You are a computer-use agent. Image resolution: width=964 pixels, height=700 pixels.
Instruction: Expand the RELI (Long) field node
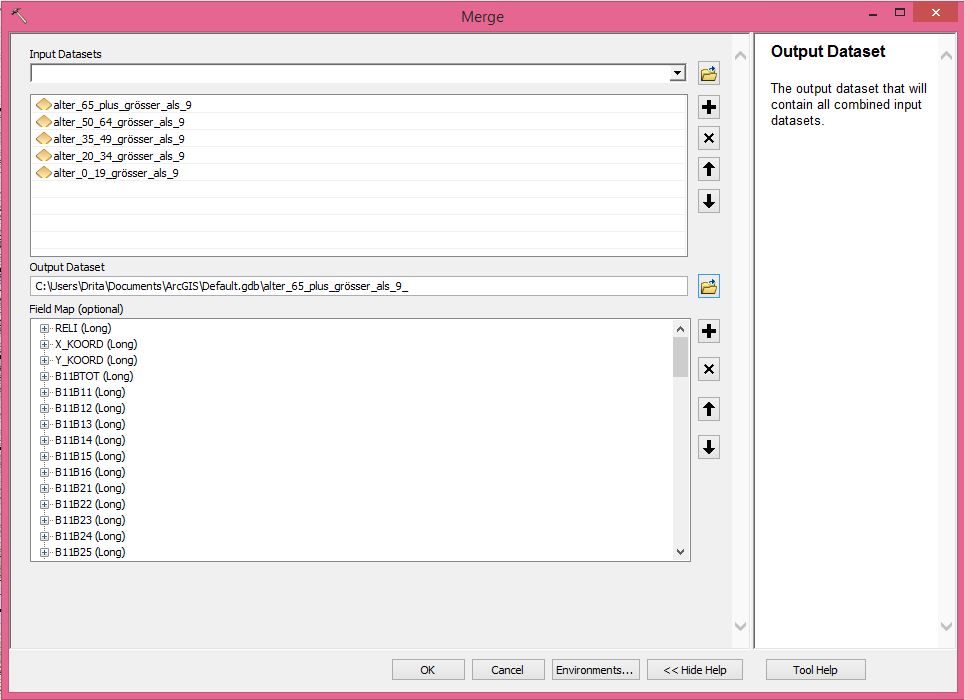click(x=45, y=328)
